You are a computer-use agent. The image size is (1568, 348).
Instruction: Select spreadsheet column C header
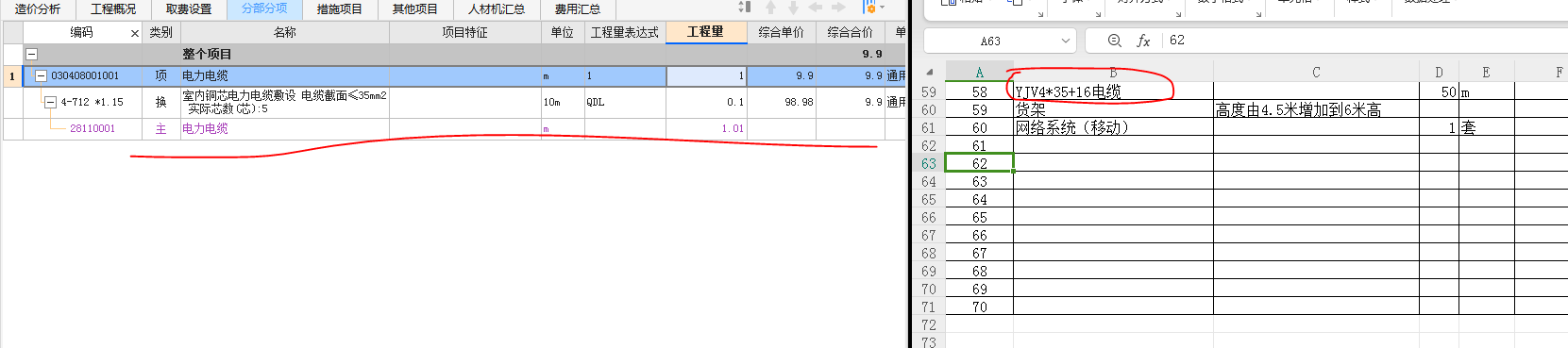1317,73
